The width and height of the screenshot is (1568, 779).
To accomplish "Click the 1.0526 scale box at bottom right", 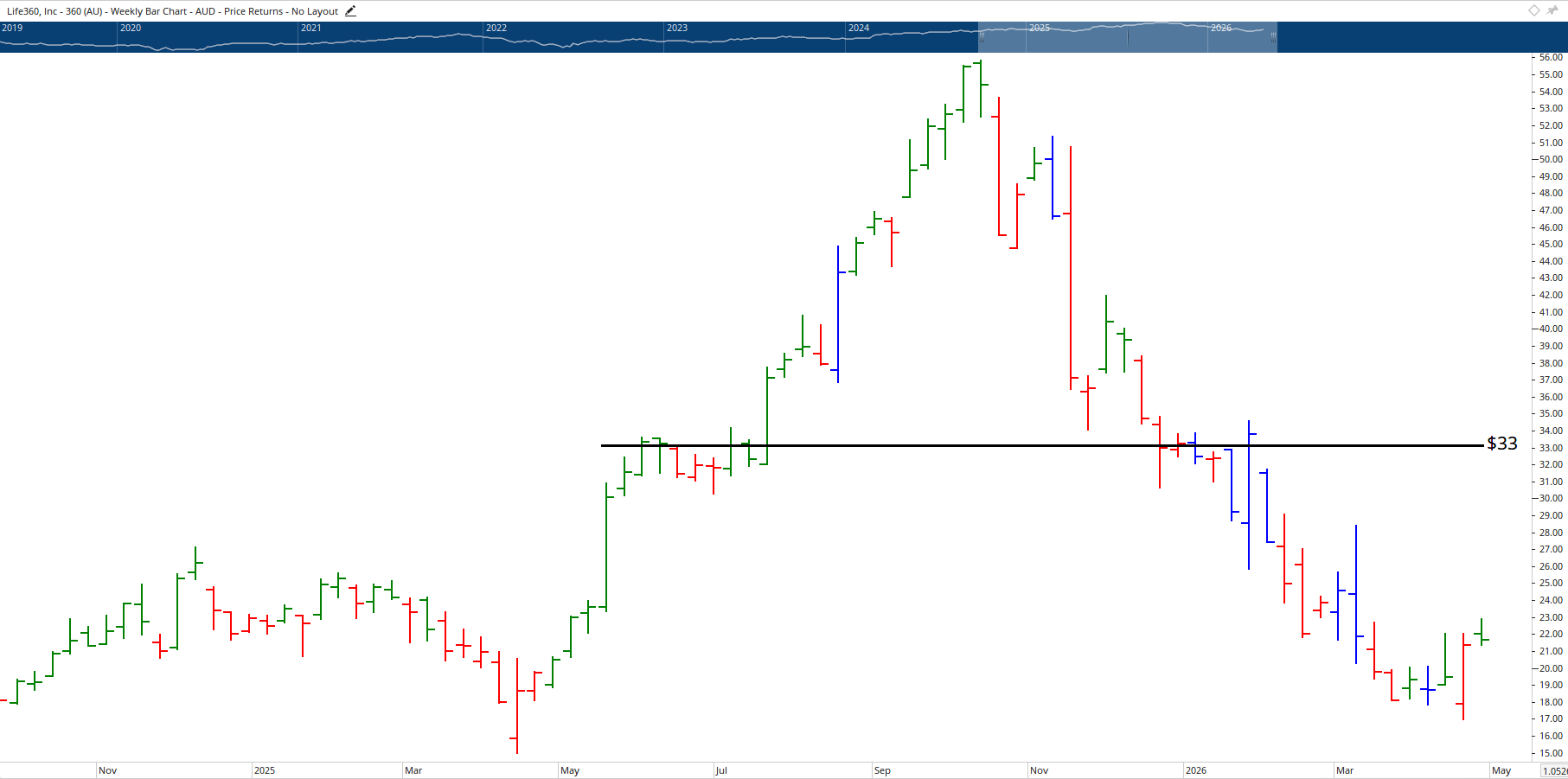I will pyautogui.click(x=1554, y=769).
